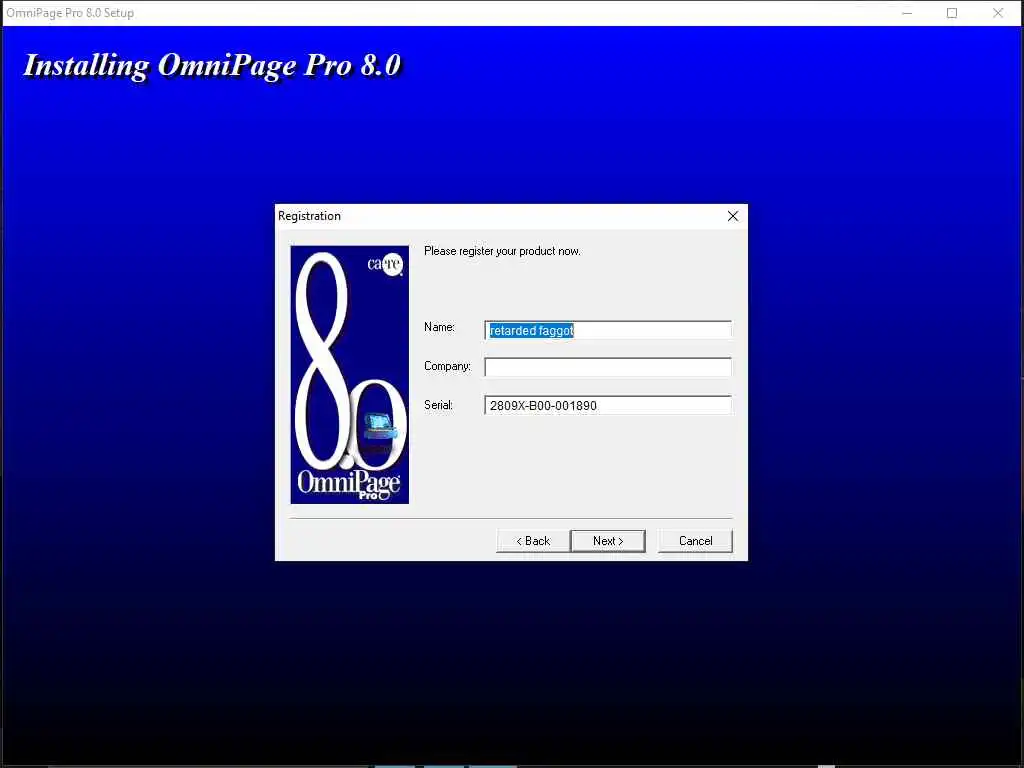Click the 'OmniPage Pro 8.0 Setup' window title
The height and width of the screenshot is (768, 1024).
70,13
